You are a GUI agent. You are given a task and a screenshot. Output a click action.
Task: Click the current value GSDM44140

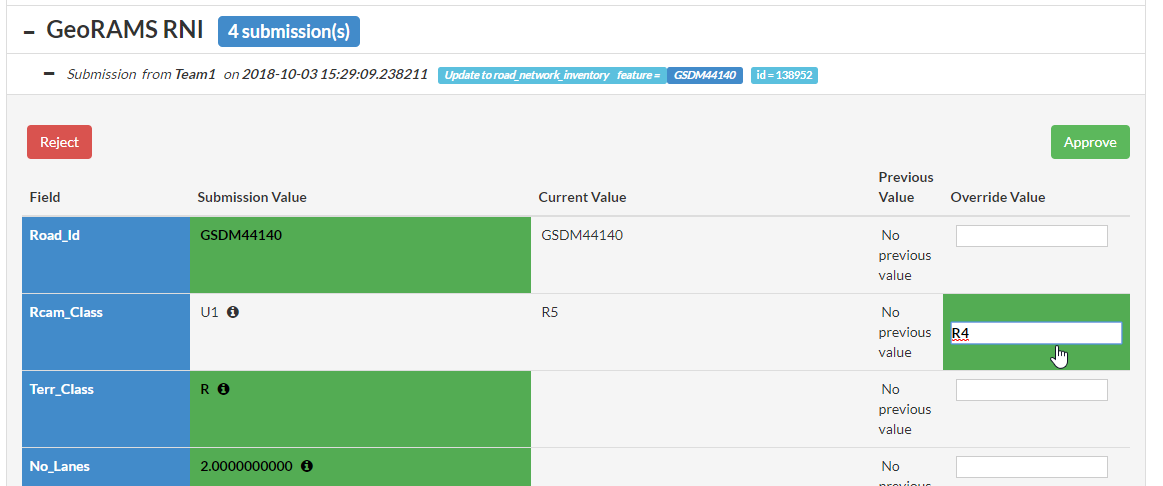(582, 235)
